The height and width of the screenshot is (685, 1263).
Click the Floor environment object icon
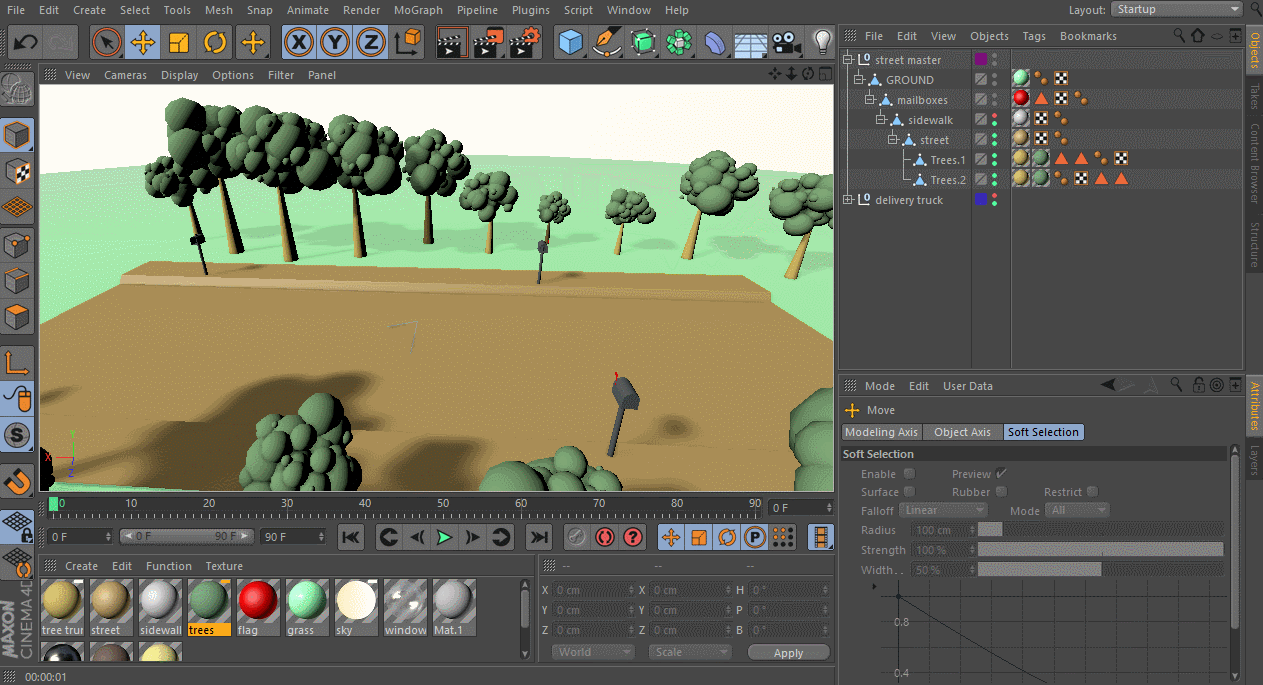coord(751,43)
